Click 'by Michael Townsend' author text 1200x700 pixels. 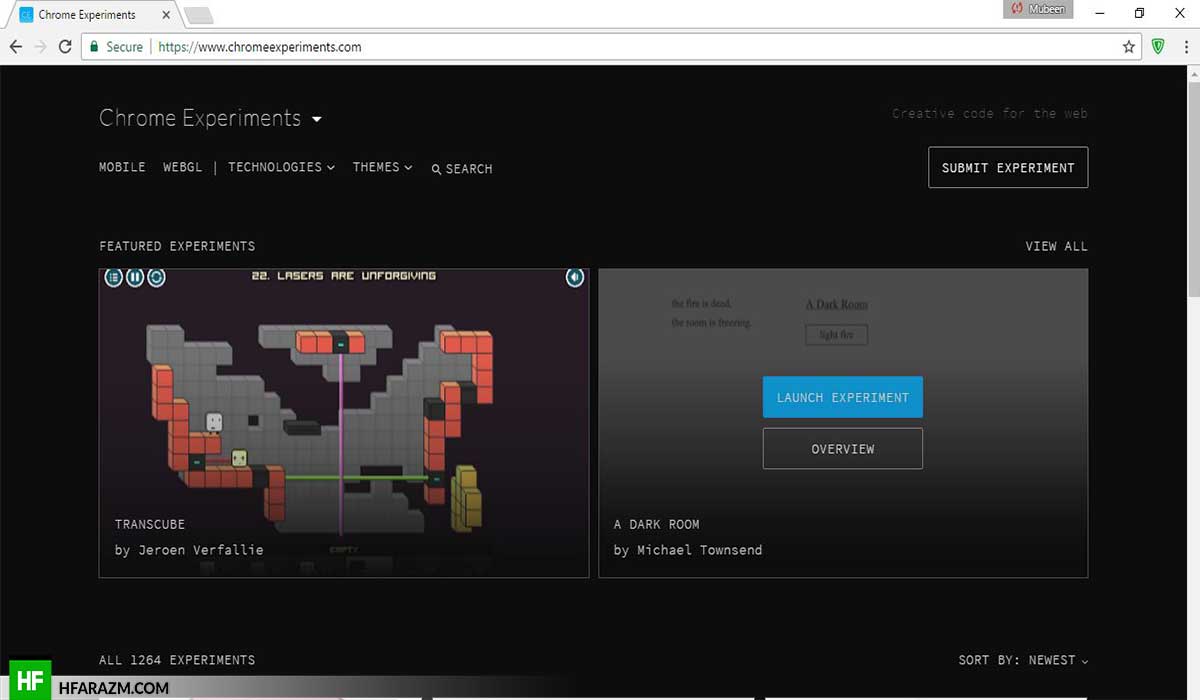tap(688, 550)
